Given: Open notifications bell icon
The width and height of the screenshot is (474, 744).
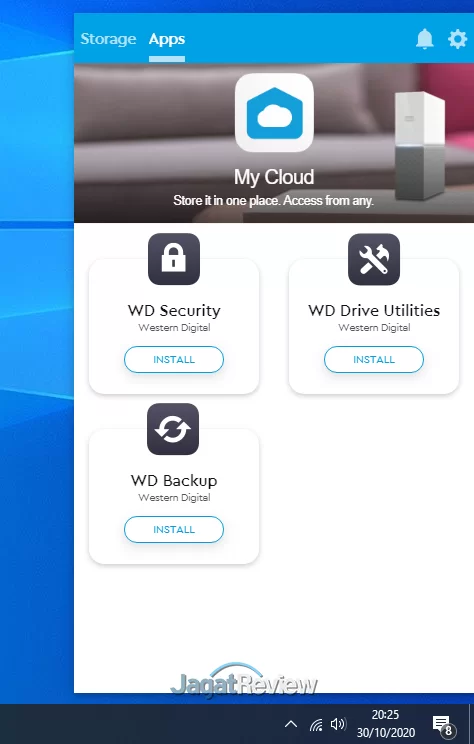Looking at the screenshot, I should point(425,39).
